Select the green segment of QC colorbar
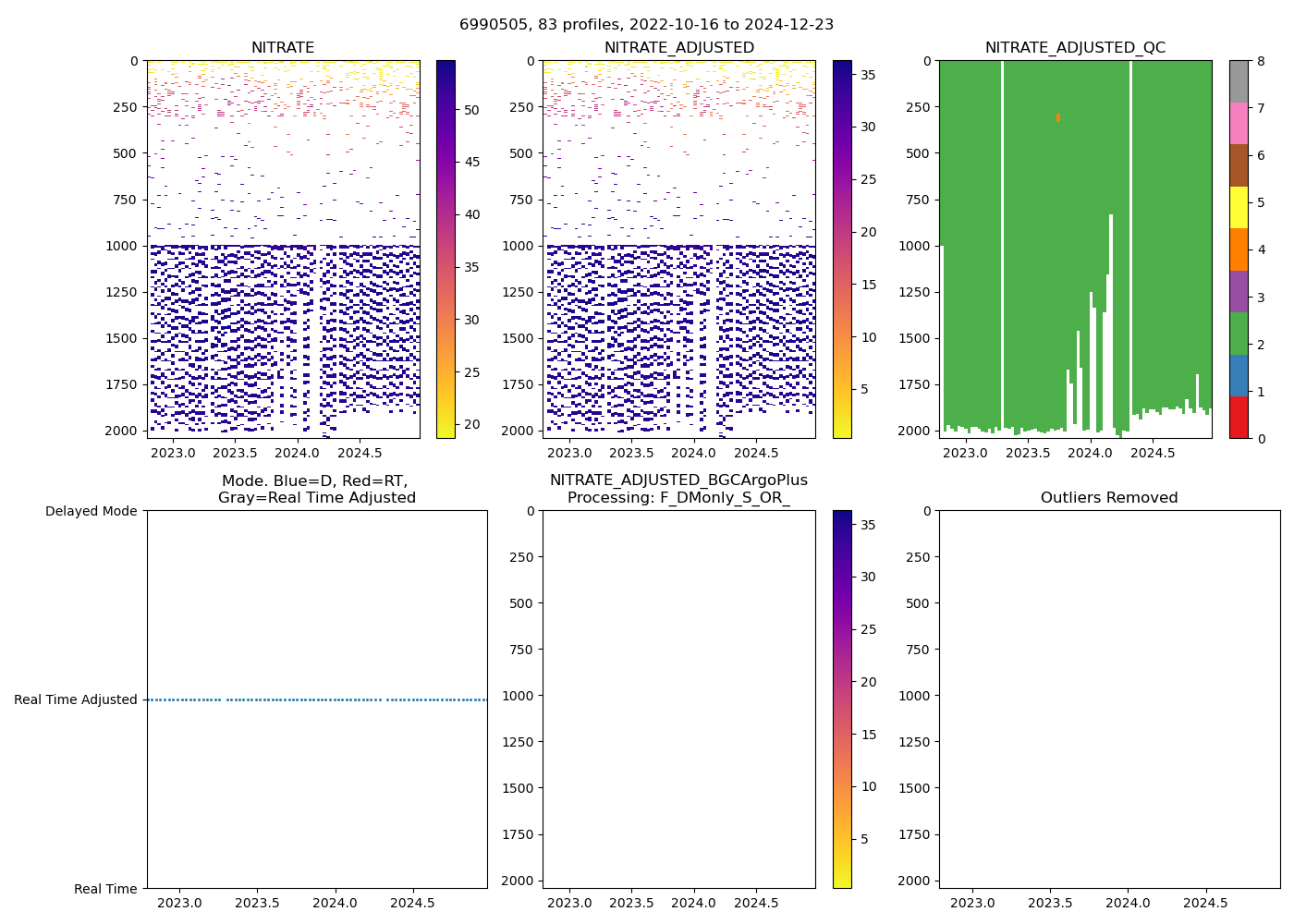 pyautogui.click(x=1239, y=334)
